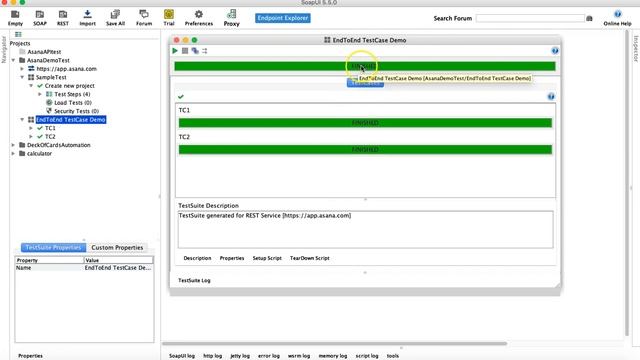Open Online Help icon
Viewport: 640px width, 360px height.
coord(617,18)
